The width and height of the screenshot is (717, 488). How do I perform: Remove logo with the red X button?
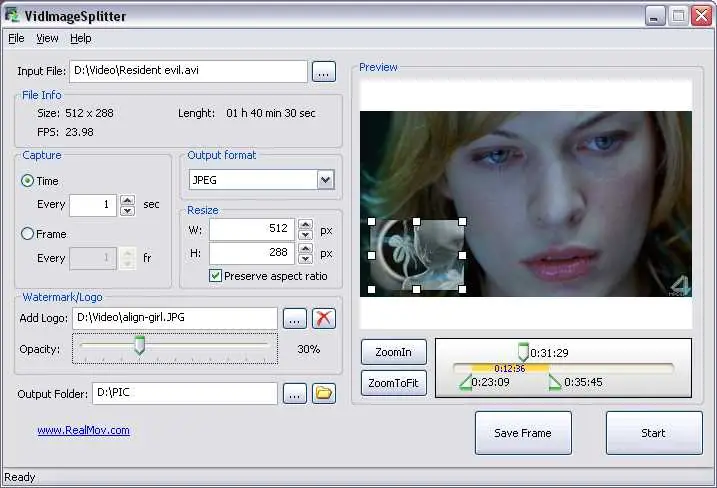point(324,318)
